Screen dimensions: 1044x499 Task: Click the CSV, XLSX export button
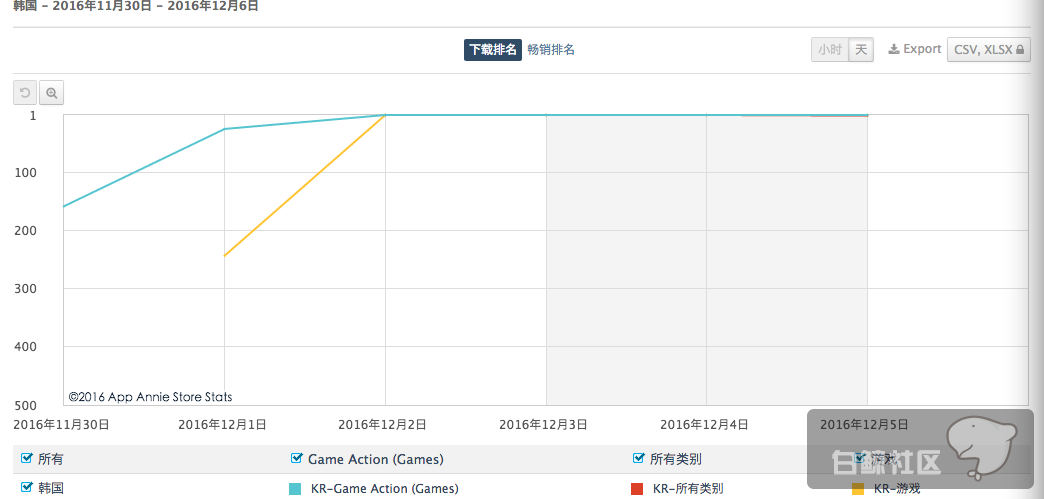pos(989,49)
